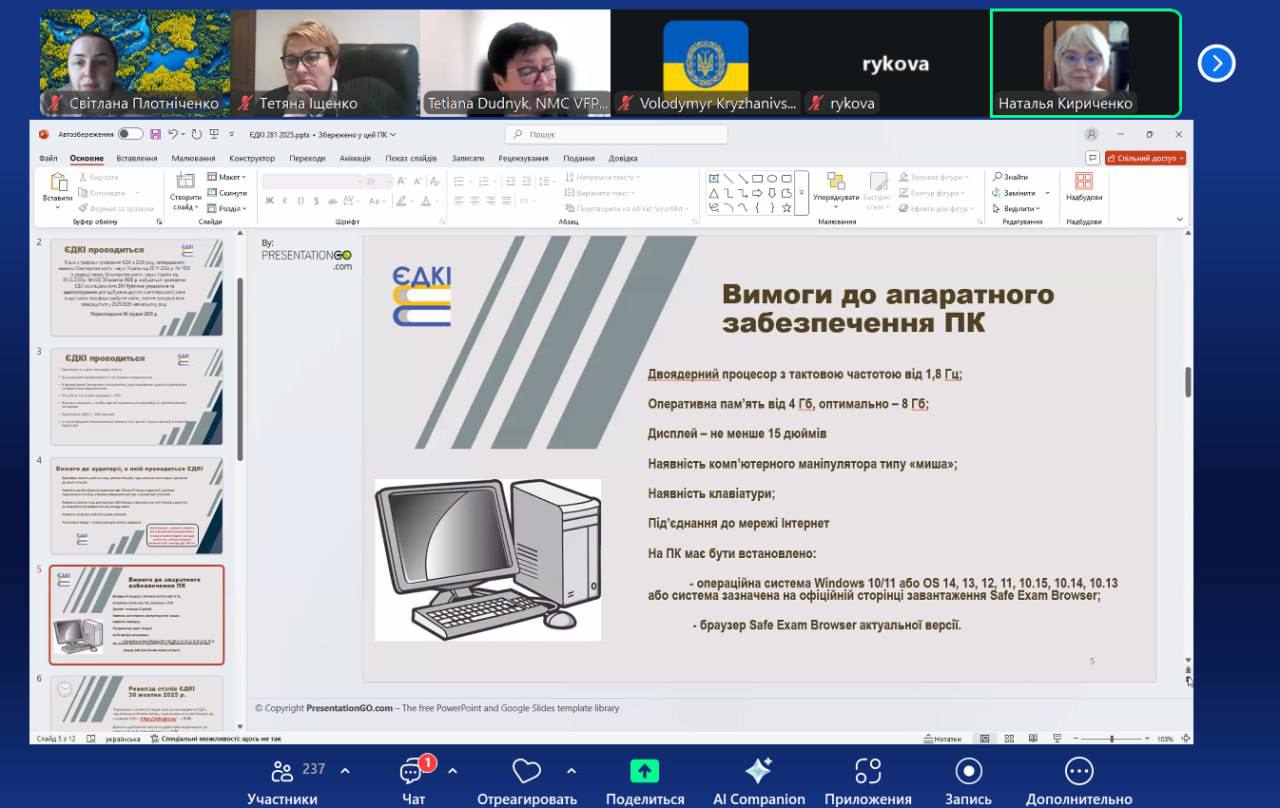The height and width of the screenshot is (808, 1280).
Task: Open the Макет (Layout) dropdown
Action: tap(226, 177)
